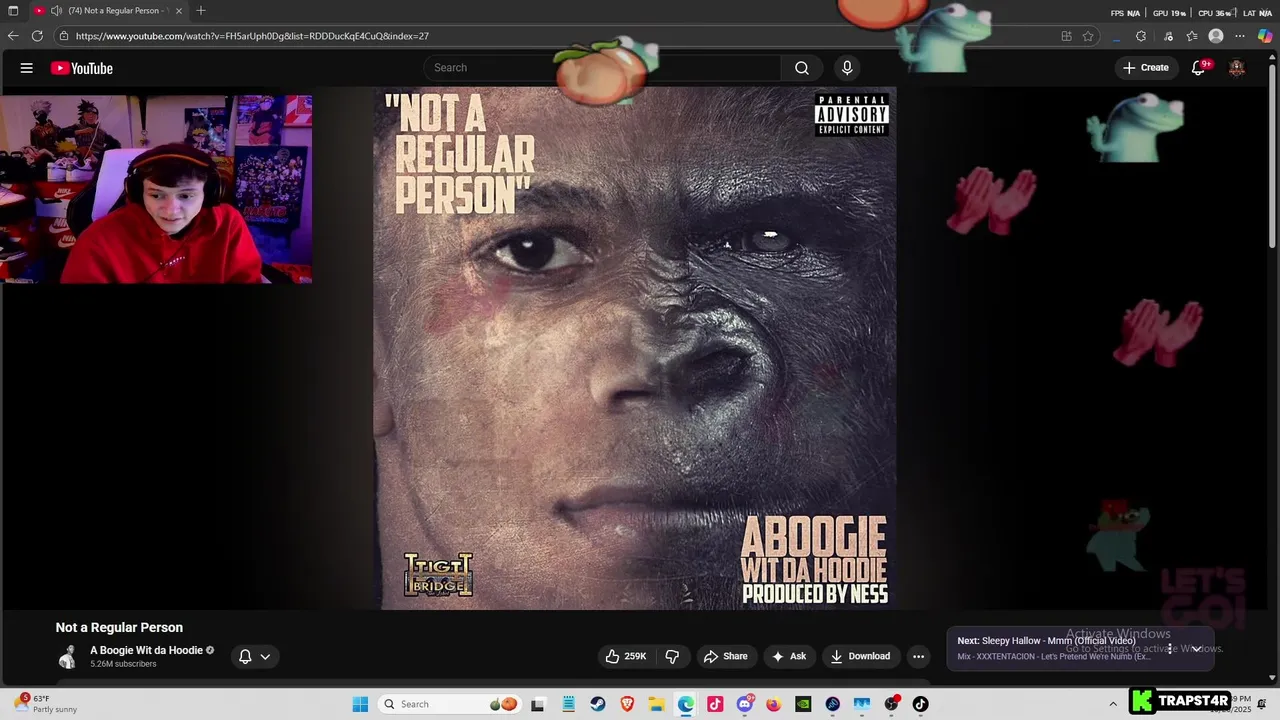Open the tab actions menu icon
This screenshot has width=1280, height=720.
click(13, 11)
